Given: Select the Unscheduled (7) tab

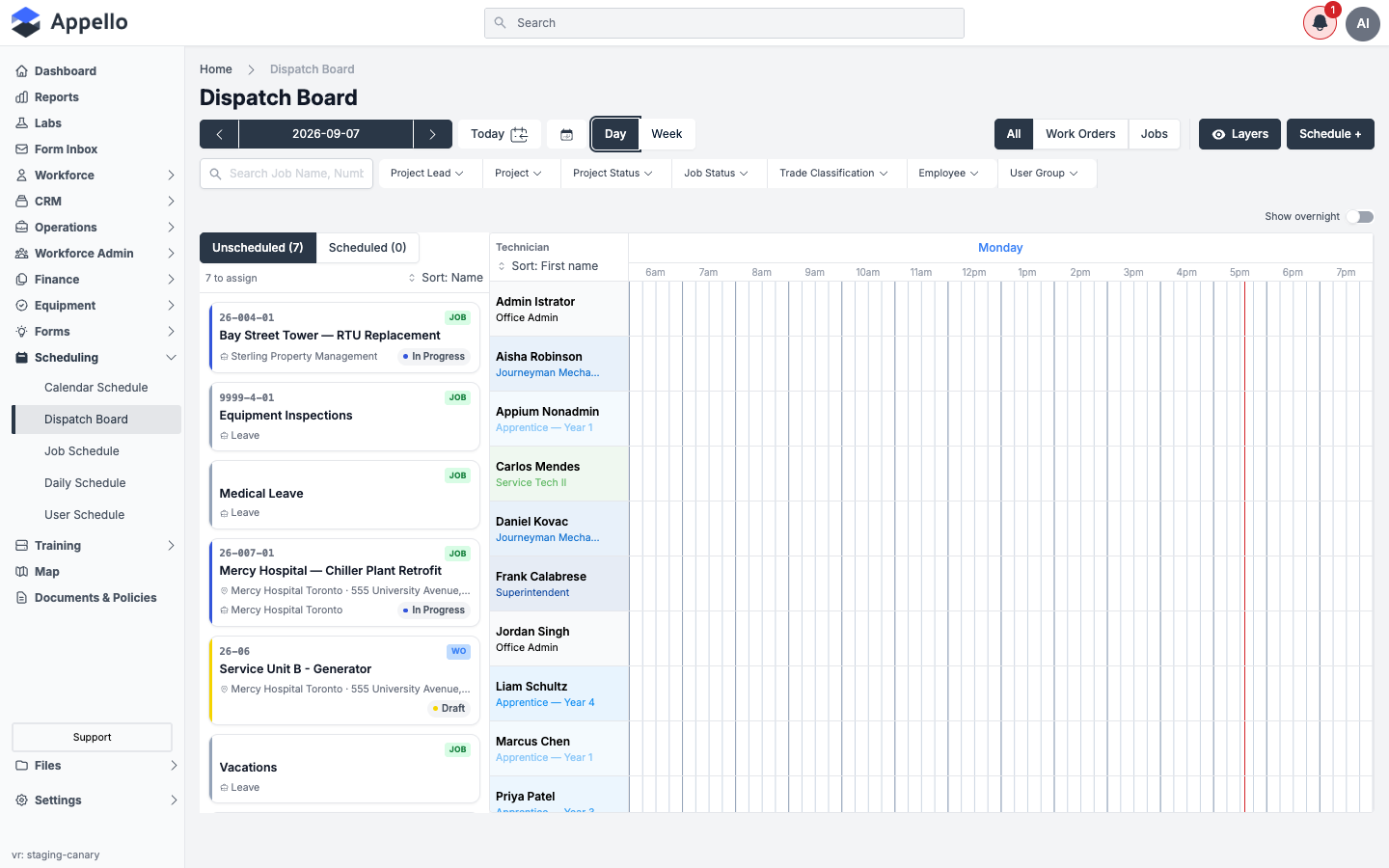Looking at the screenshot, I should click(x=258, y=248).
